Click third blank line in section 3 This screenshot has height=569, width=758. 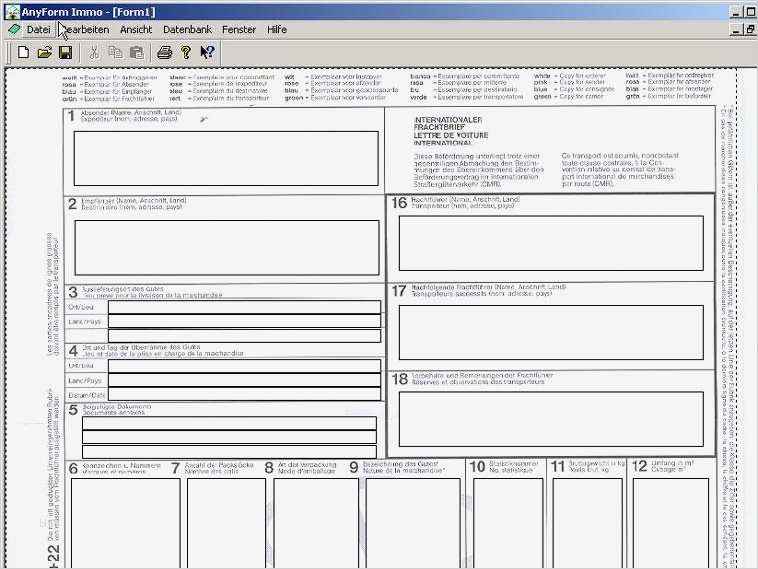244,336
